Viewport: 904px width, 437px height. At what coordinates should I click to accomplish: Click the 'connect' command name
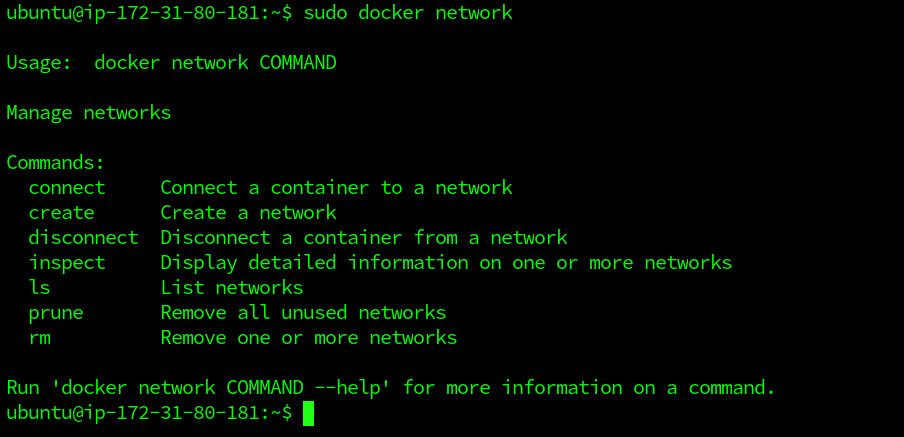click(67, 188)
